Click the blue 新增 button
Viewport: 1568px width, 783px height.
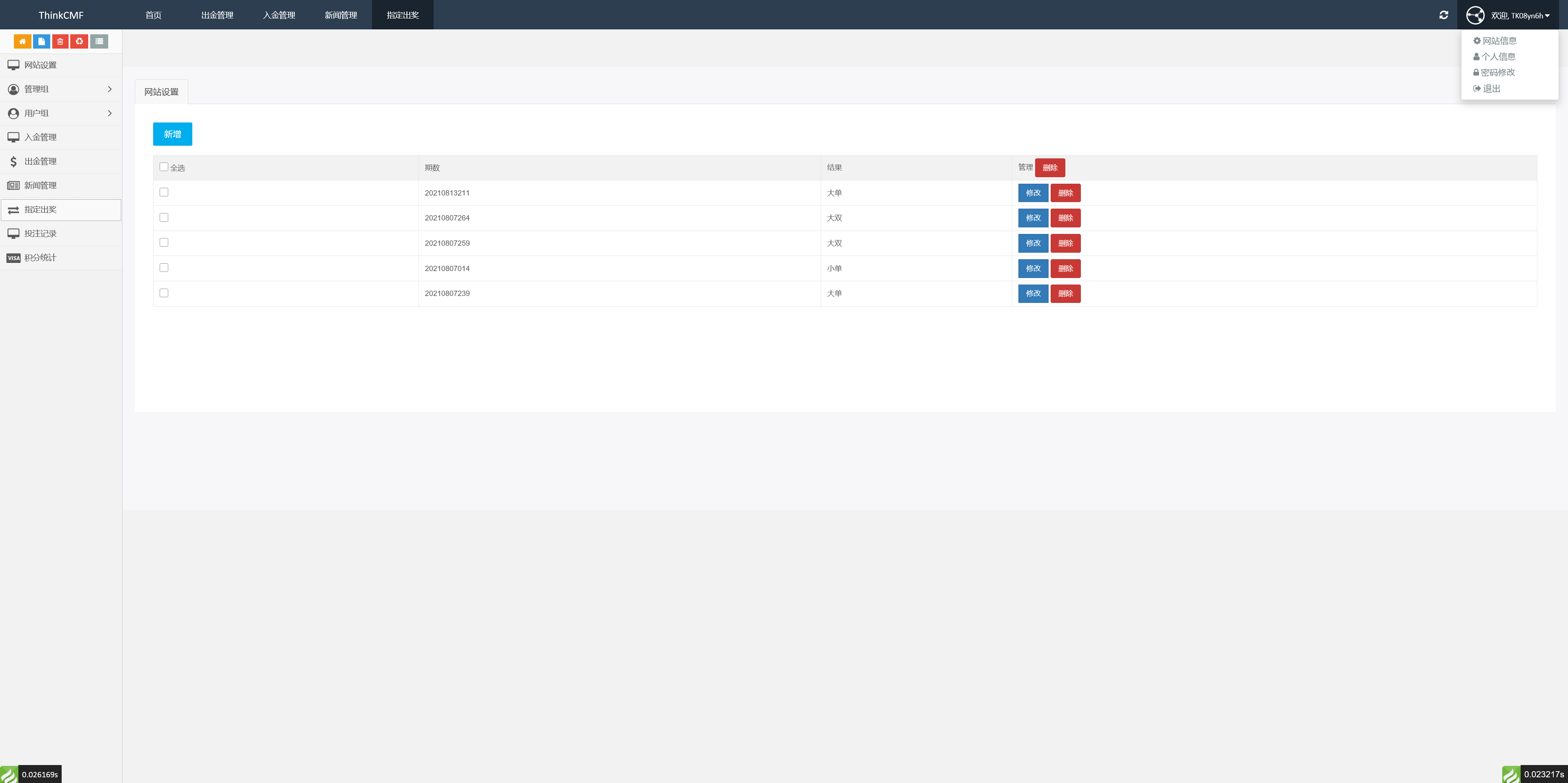tap(172, 134)
